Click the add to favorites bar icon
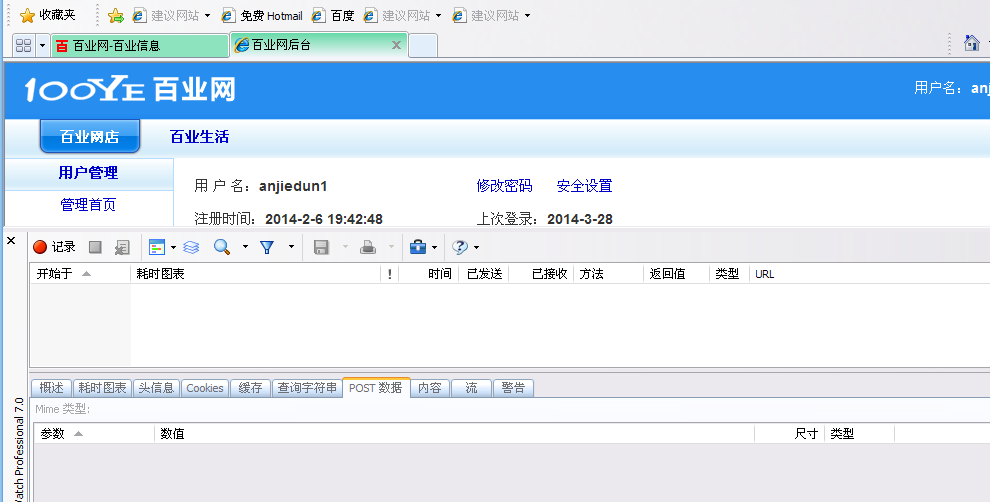990x502 pixels. [116, 15]
